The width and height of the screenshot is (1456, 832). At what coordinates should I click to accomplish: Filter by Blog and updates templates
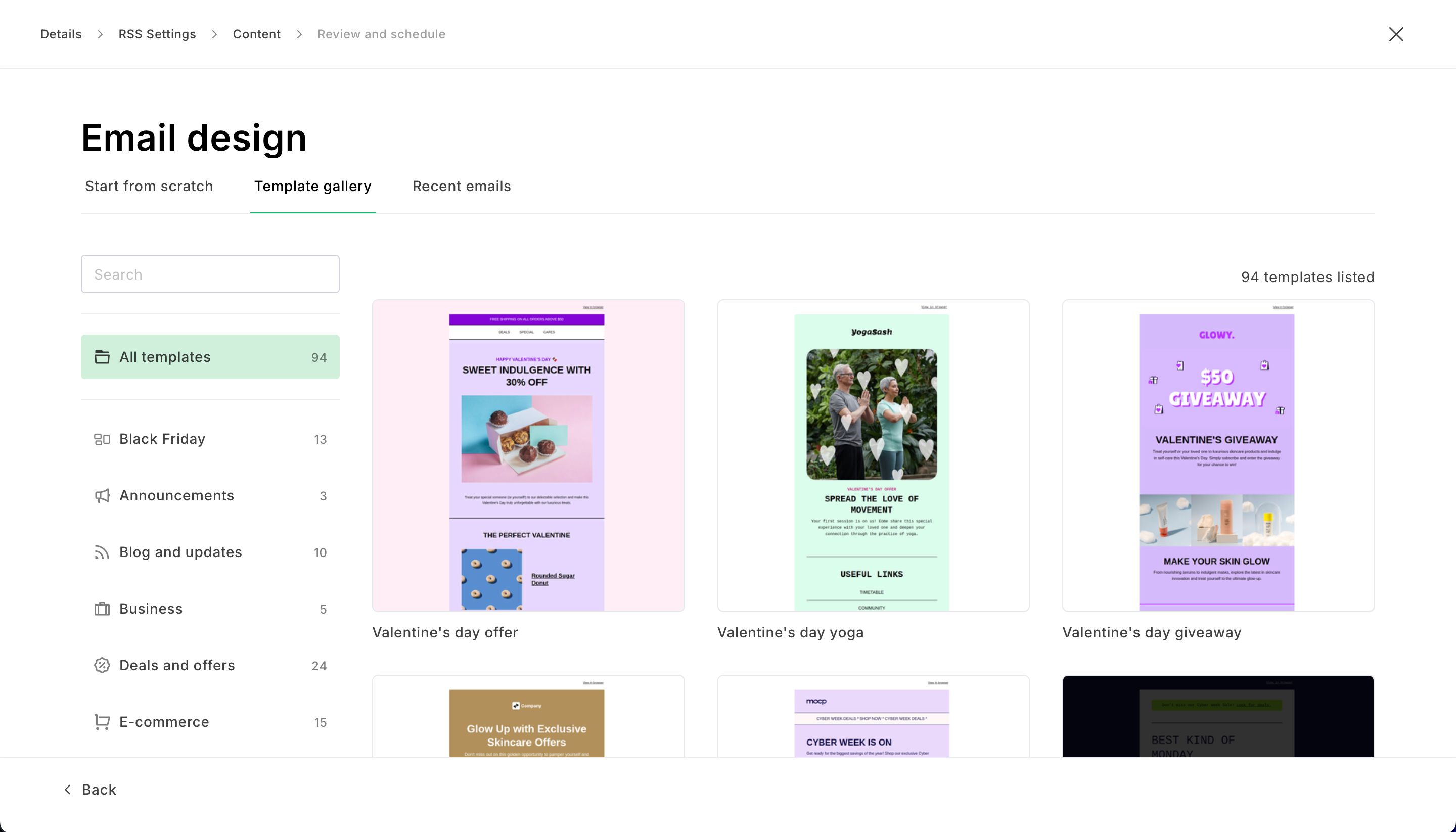[210, 552]
